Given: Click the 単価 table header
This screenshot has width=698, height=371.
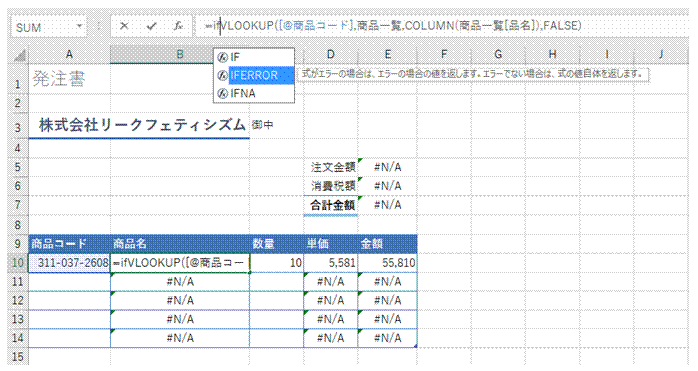Looking at the screenshot, I should [331, 244].
